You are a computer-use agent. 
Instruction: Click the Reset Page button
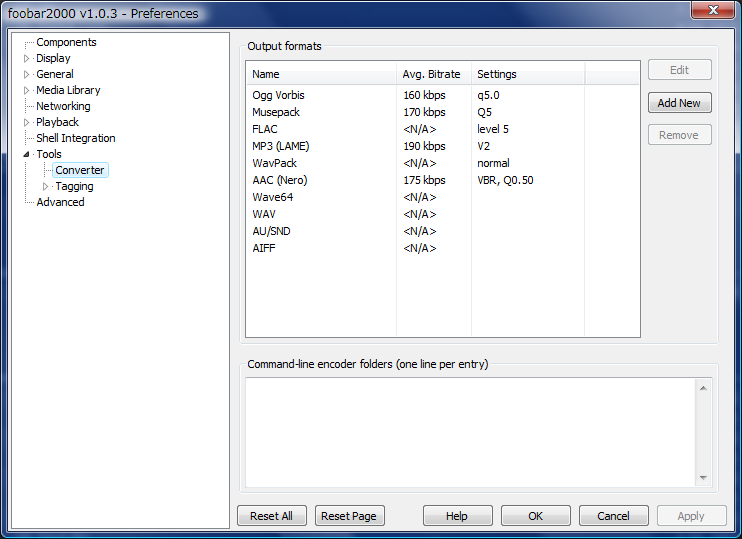click(x=349, y=516)
